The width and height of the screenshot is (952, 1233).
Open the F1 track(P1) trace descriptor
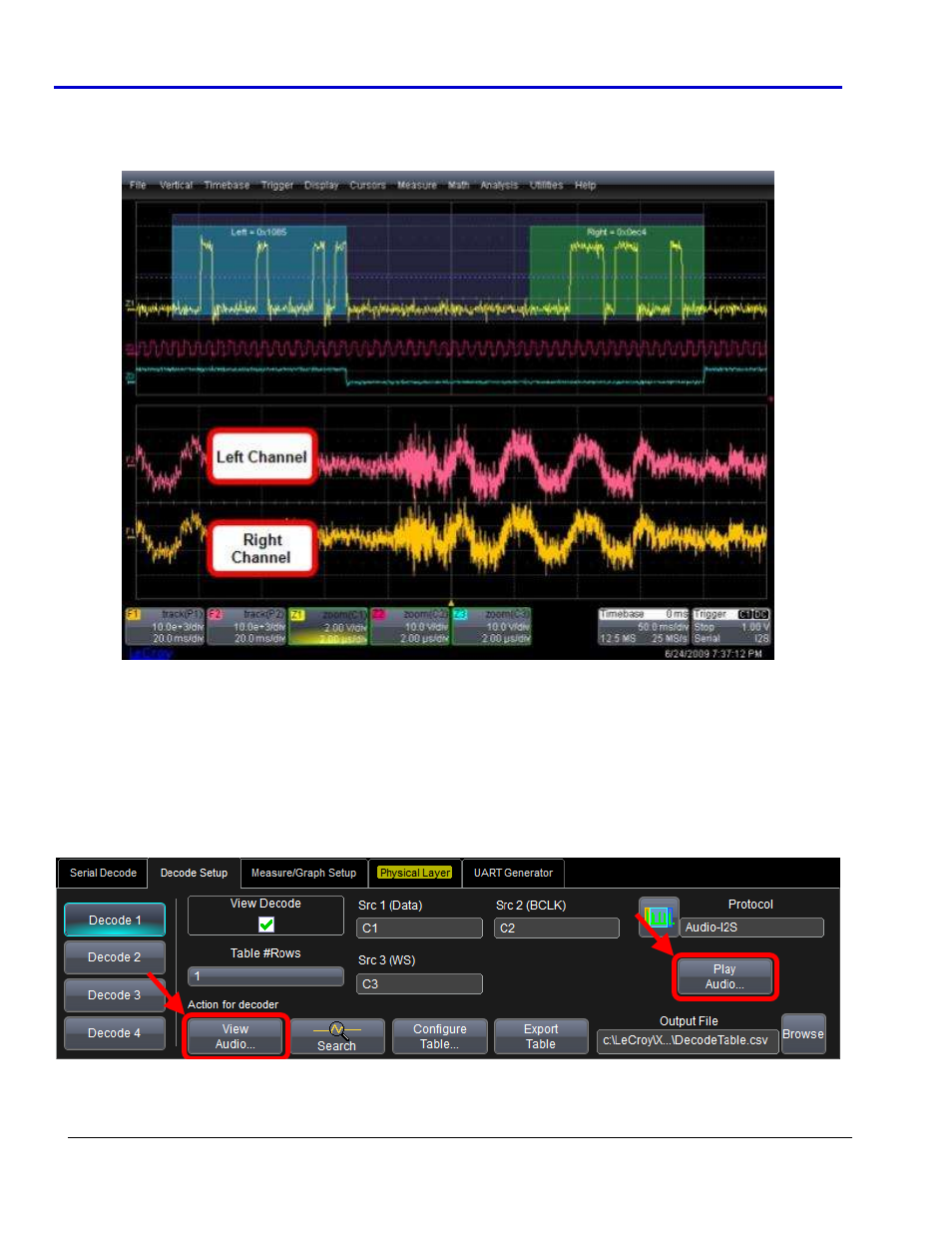pyautogui.click(x=166, y=627)
